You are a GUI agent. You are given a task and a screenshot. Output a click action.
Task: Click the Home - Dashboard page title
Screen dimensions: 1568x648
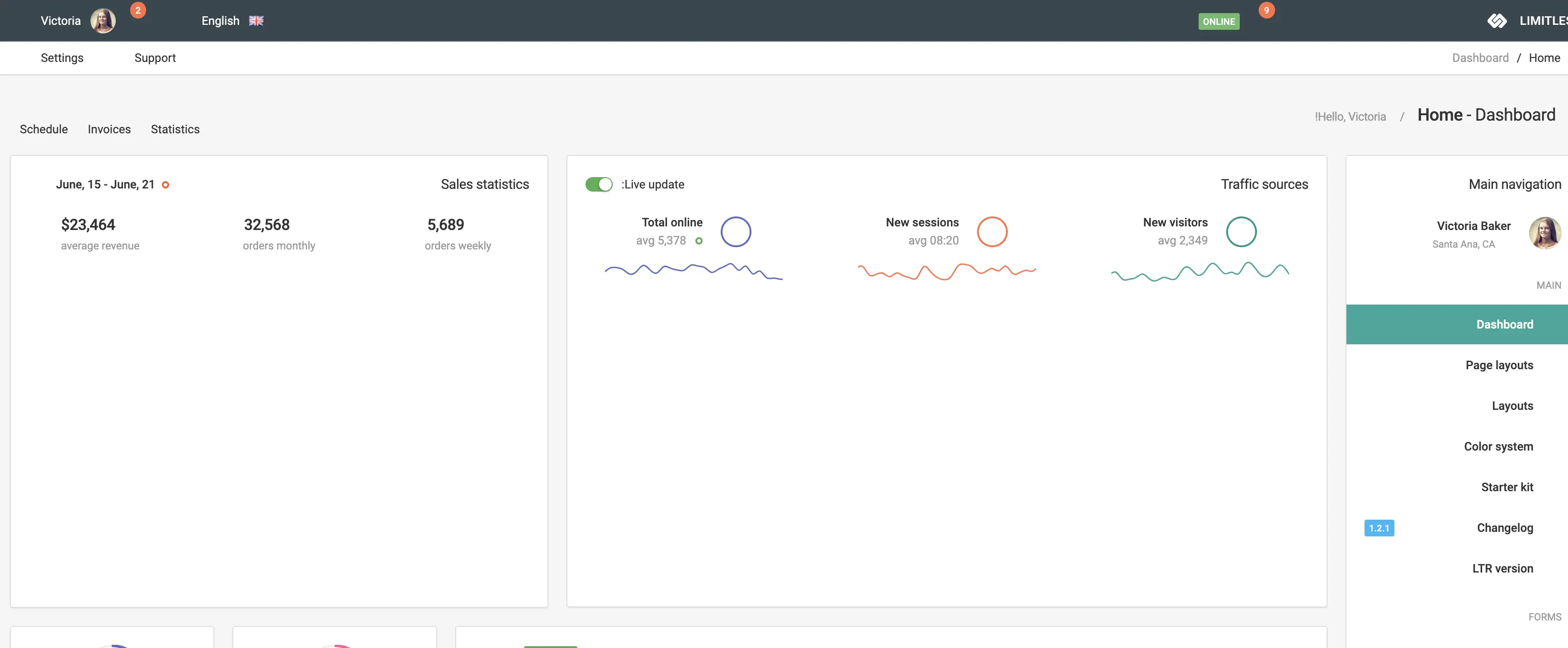[1486, 114]
